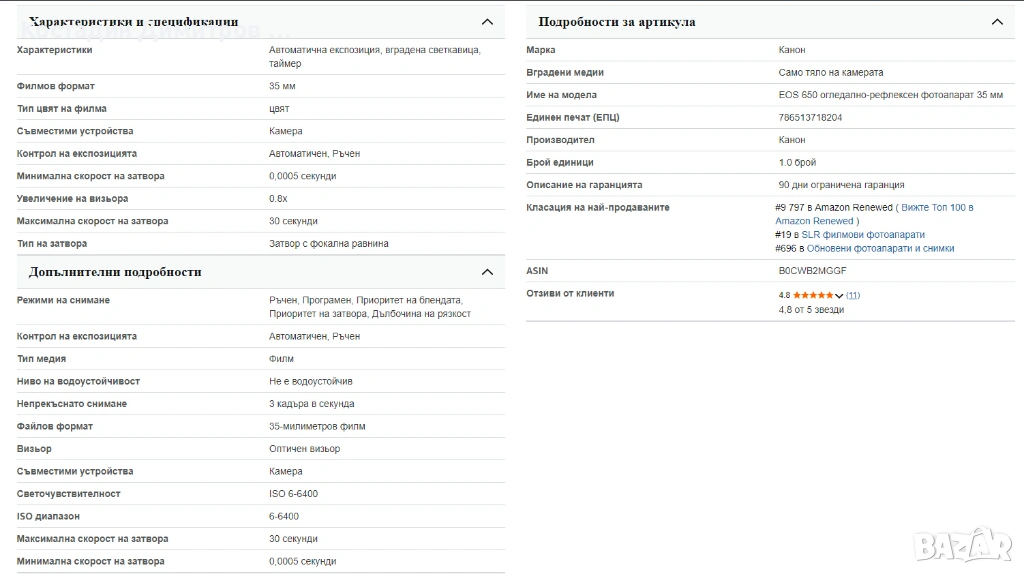Image resolution: width=1024 pixels, height=574 pixels.
Task: Collapse the Характеристики и спецификации section chevron
Action: click(x=487, y=22)
